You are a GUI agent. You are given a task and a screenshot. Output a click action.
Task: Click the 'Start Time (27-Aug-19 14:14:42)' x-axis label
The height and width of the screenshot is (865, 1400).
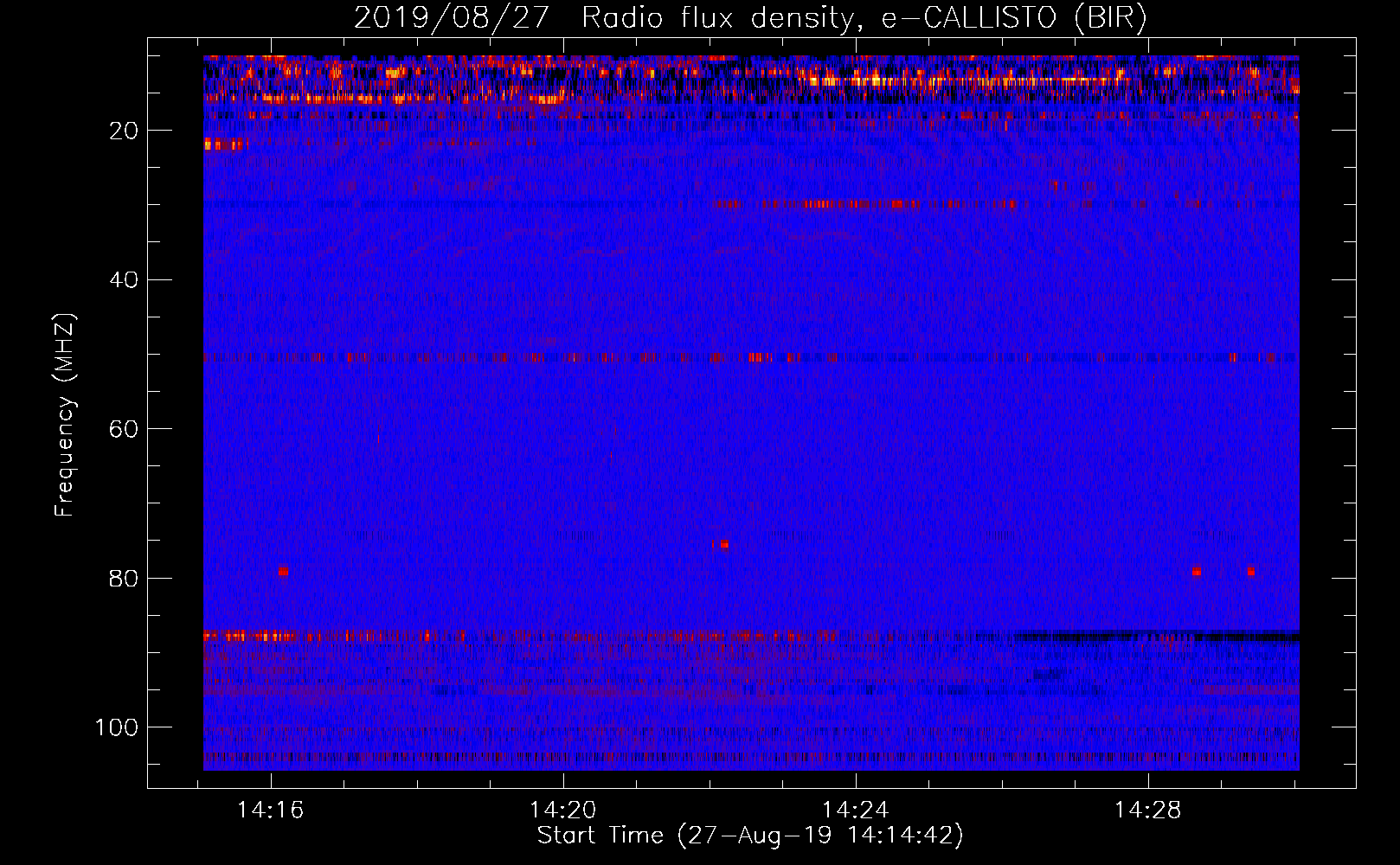[750, 836]
